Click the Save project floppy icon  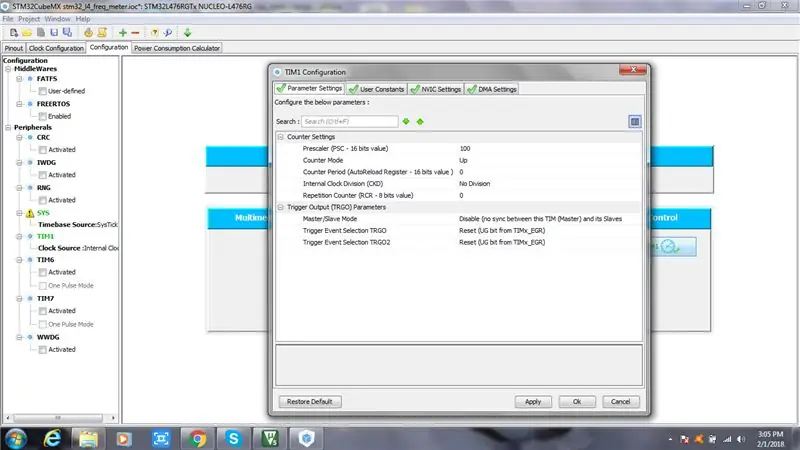(54, 33)
